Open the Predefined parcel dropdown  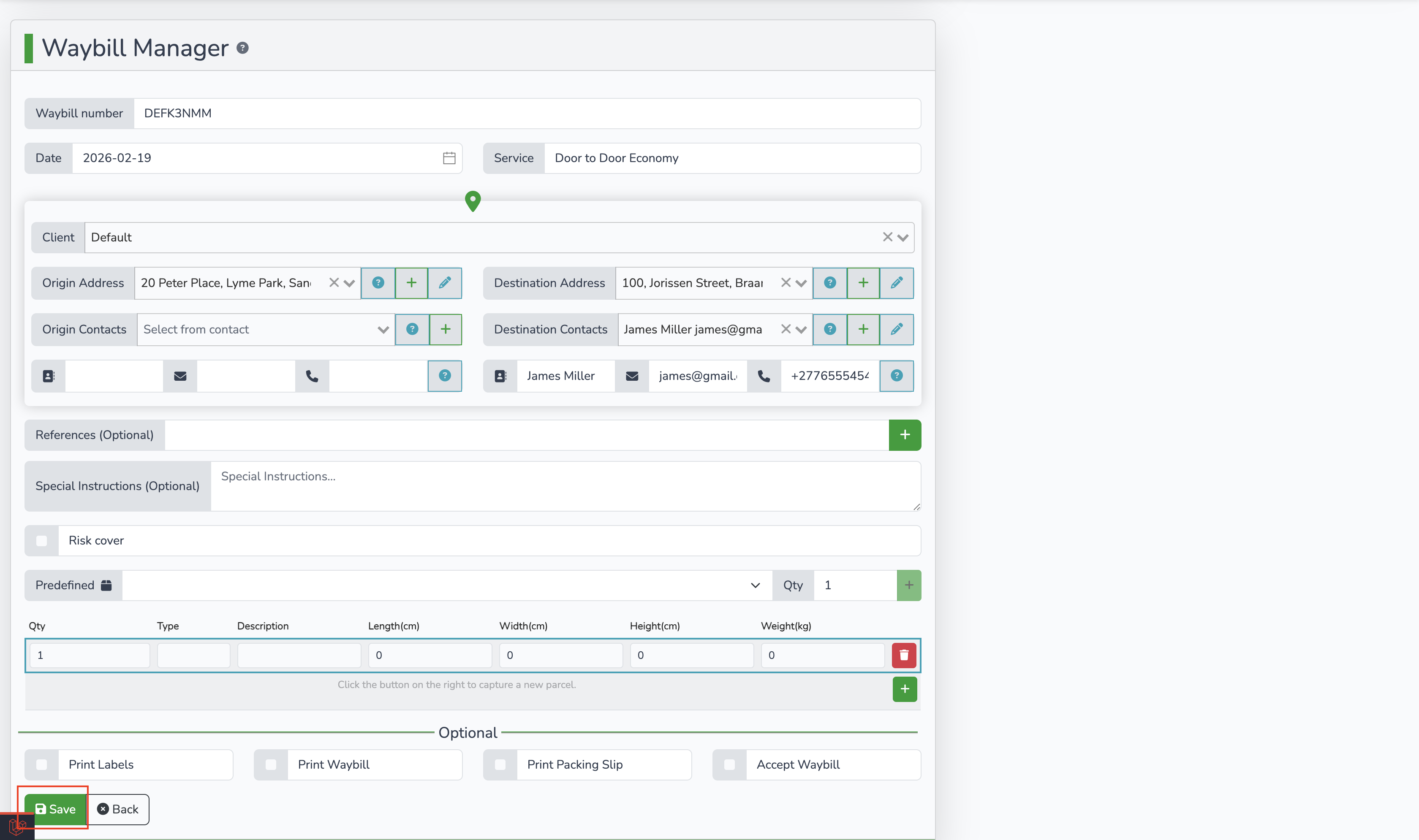point(447,585)
